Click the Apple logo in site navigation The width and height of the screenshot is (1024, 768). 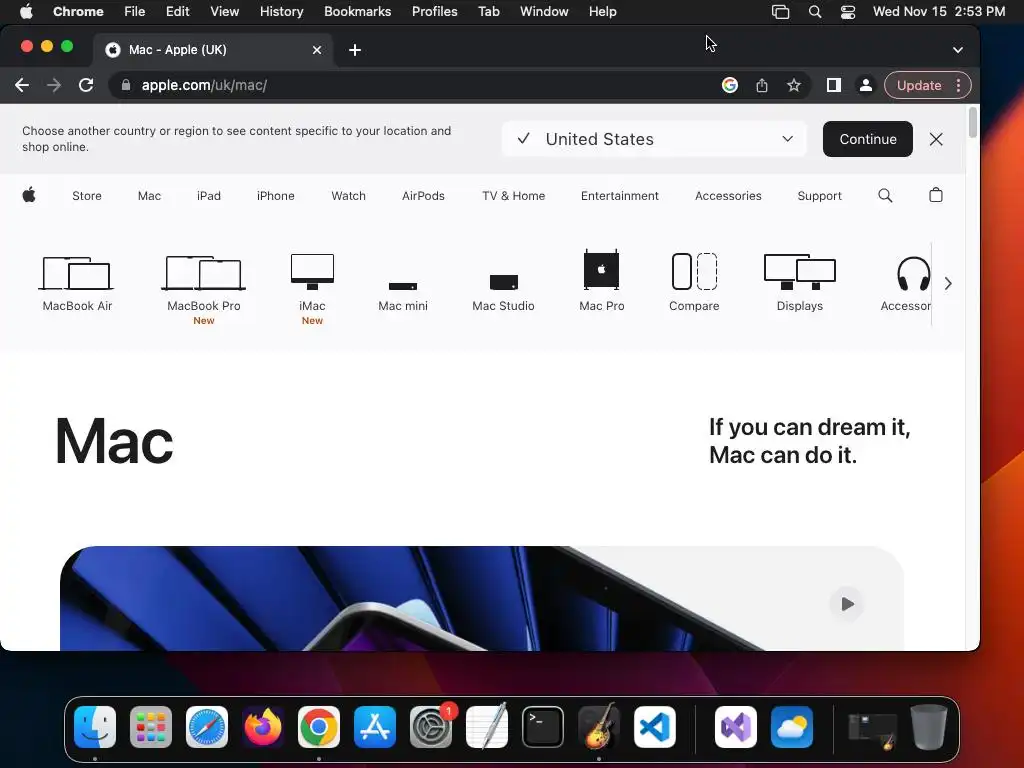(x=29, y=195)
